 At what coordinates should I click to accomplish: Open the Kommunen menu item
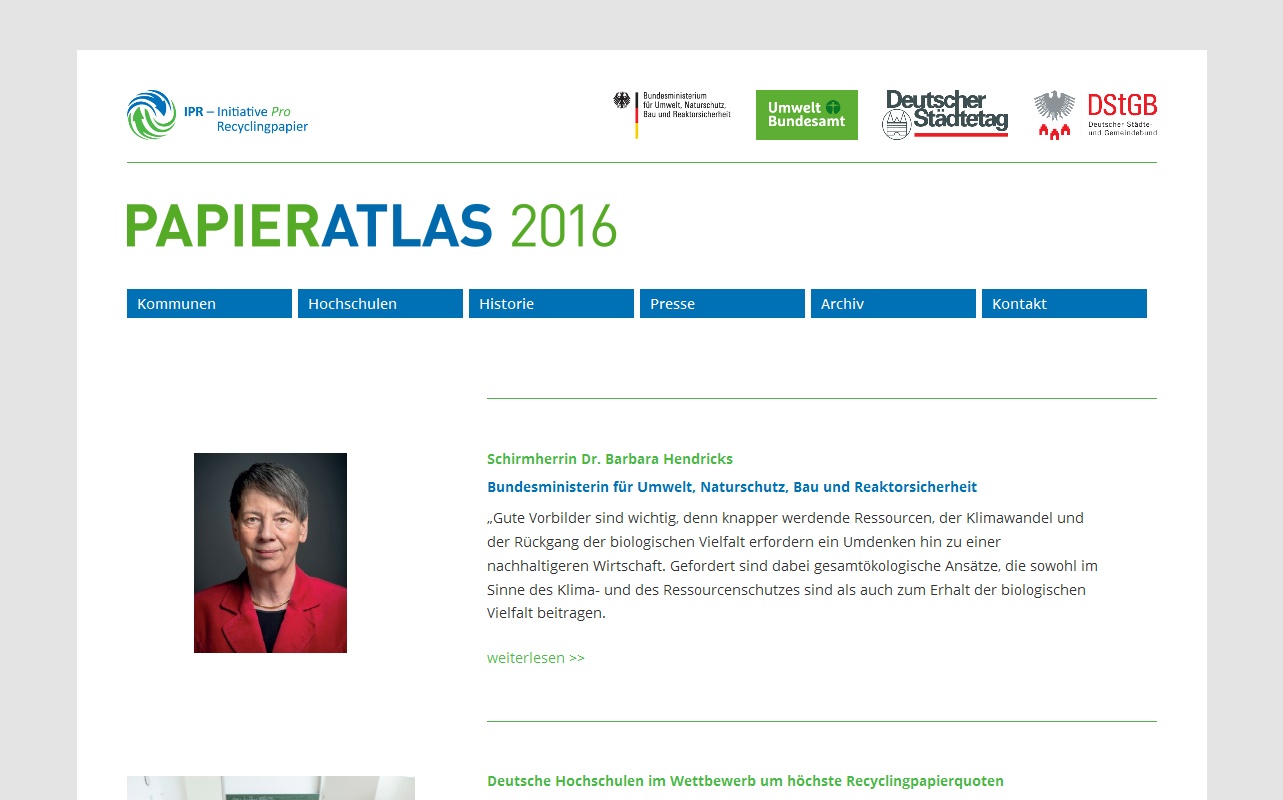[x=209, y=304]
